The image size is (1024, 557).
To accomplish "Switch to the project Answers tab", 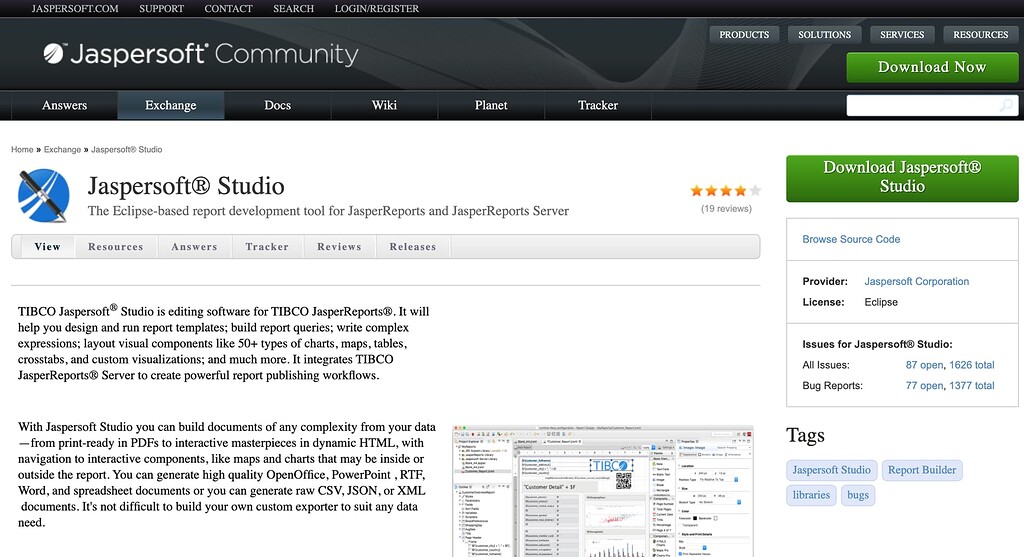I will tap(194, 247).
